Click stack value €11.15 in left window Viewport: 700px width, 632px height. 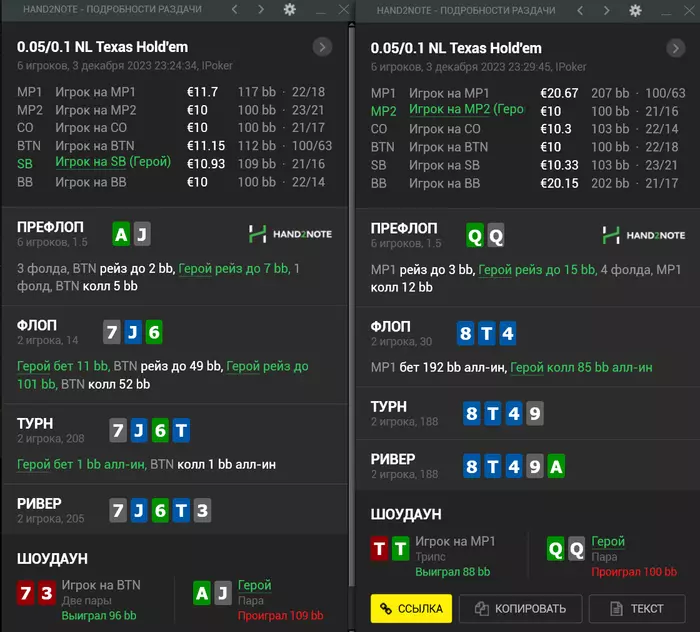click(x=206, y=146)
